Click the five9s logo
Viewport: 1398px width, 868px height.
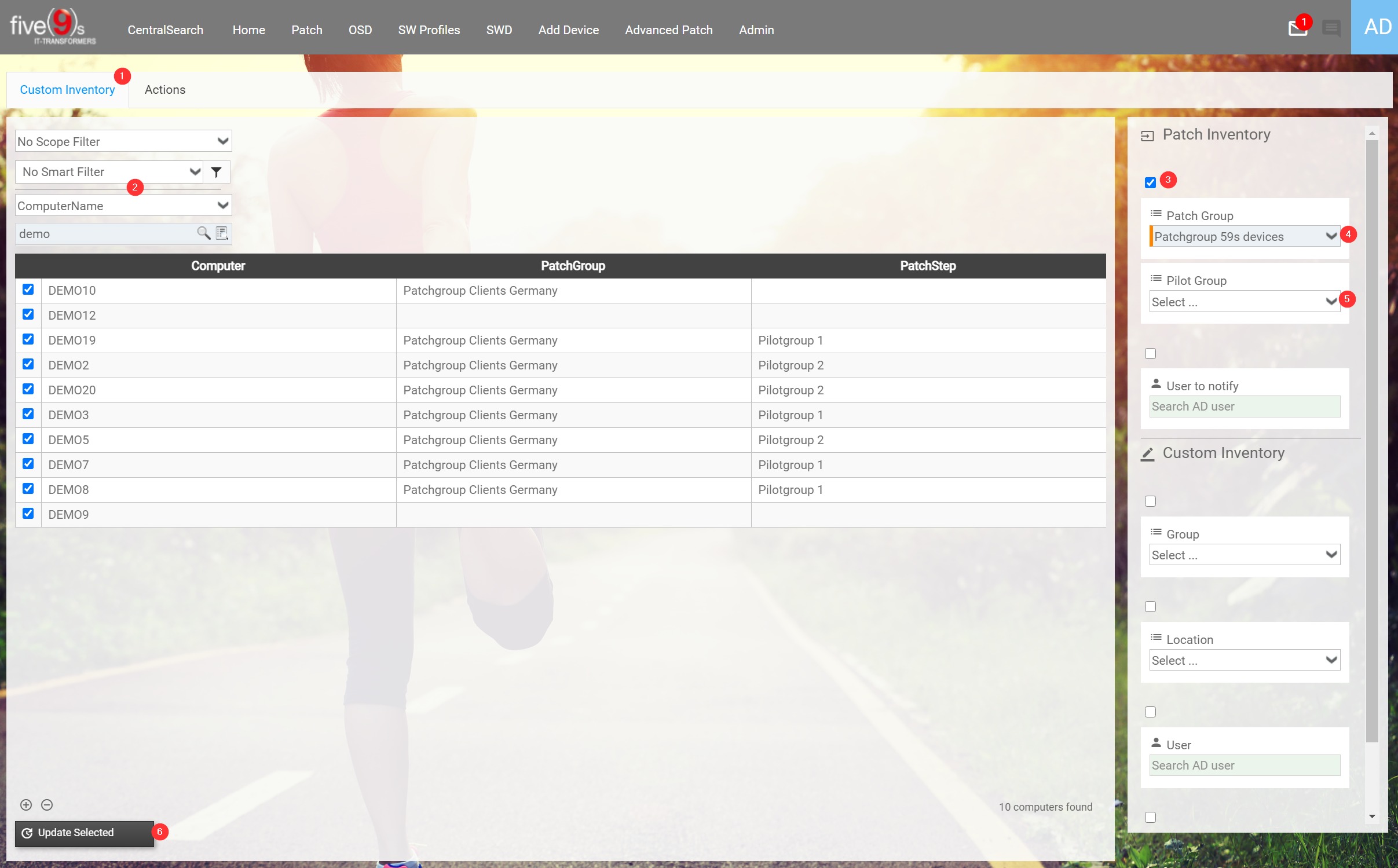click(53, 27)
